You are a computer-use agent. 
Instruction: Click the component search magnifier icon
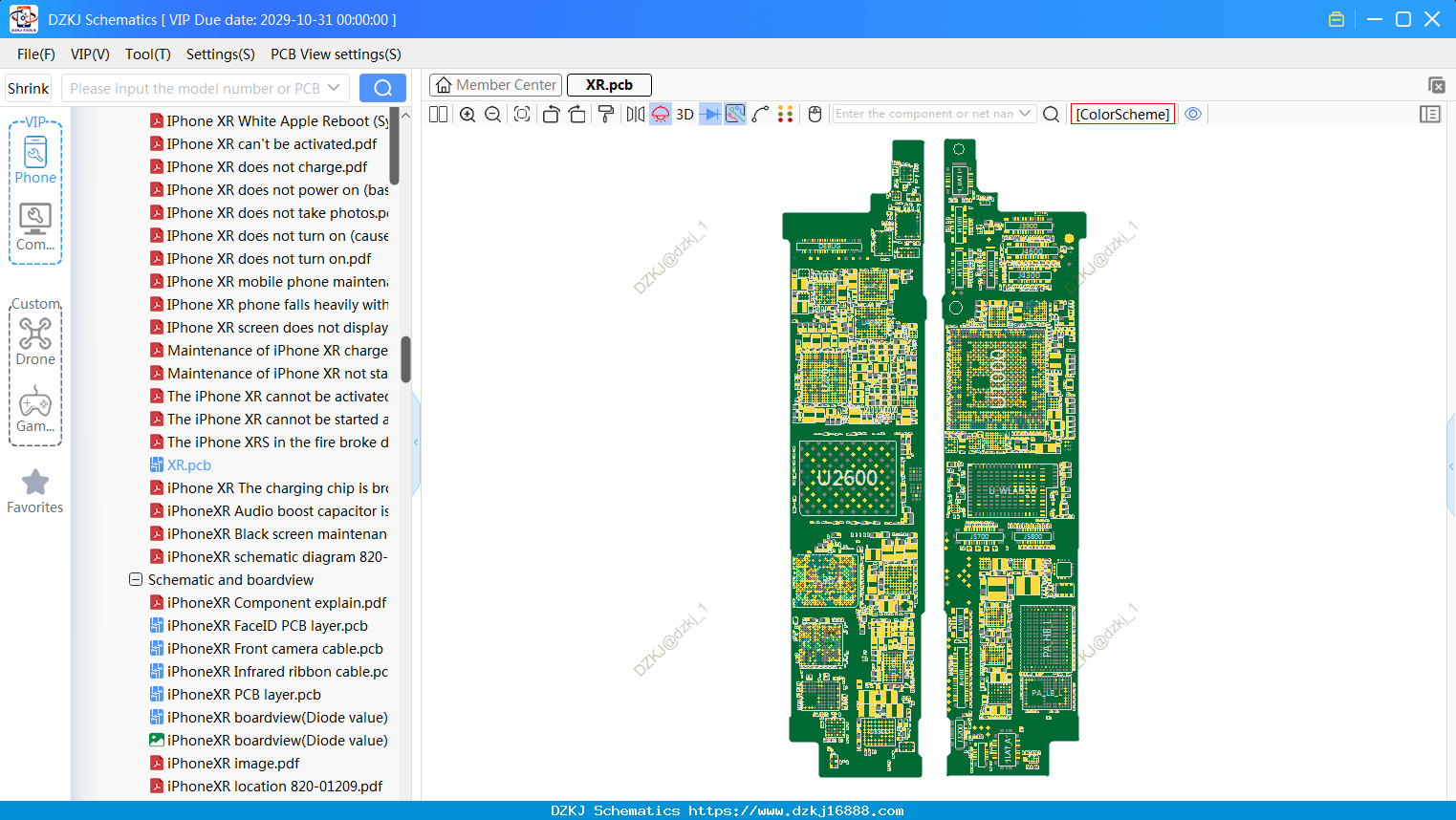point(1052,115)
